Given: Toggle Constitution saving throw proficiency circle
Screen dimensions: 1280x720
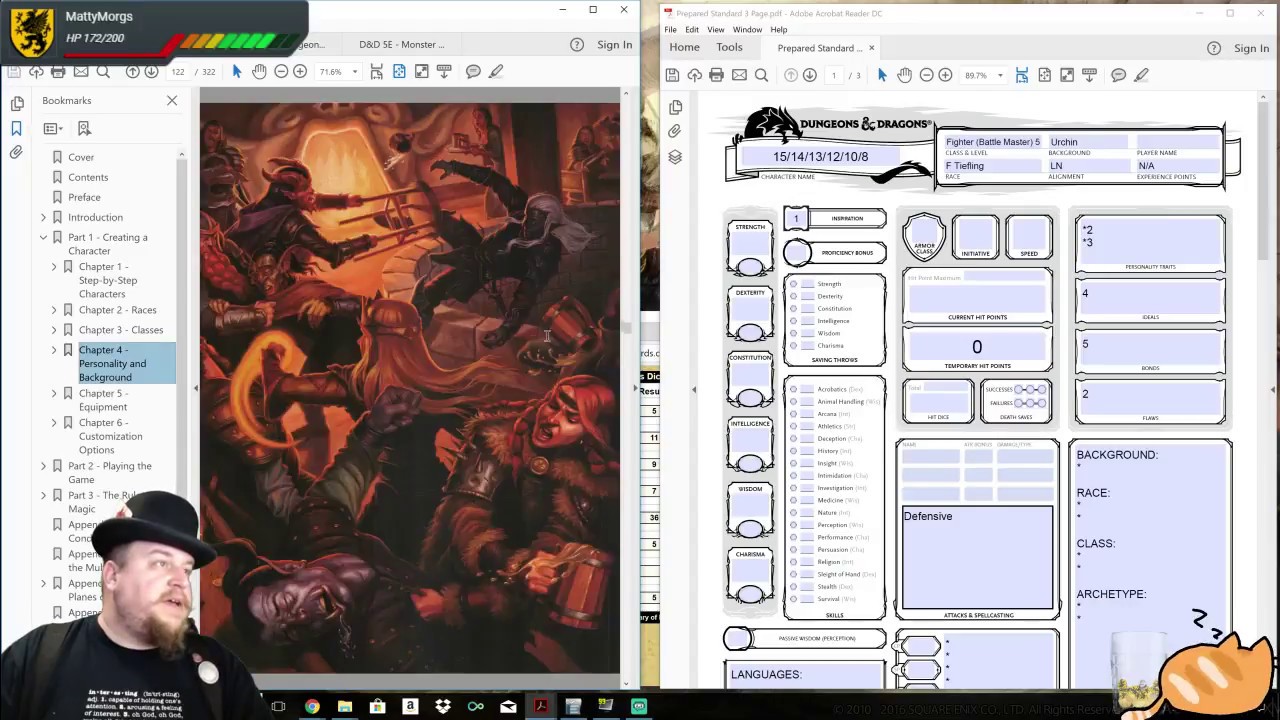Looking at the screenshot, I should 794,308.
